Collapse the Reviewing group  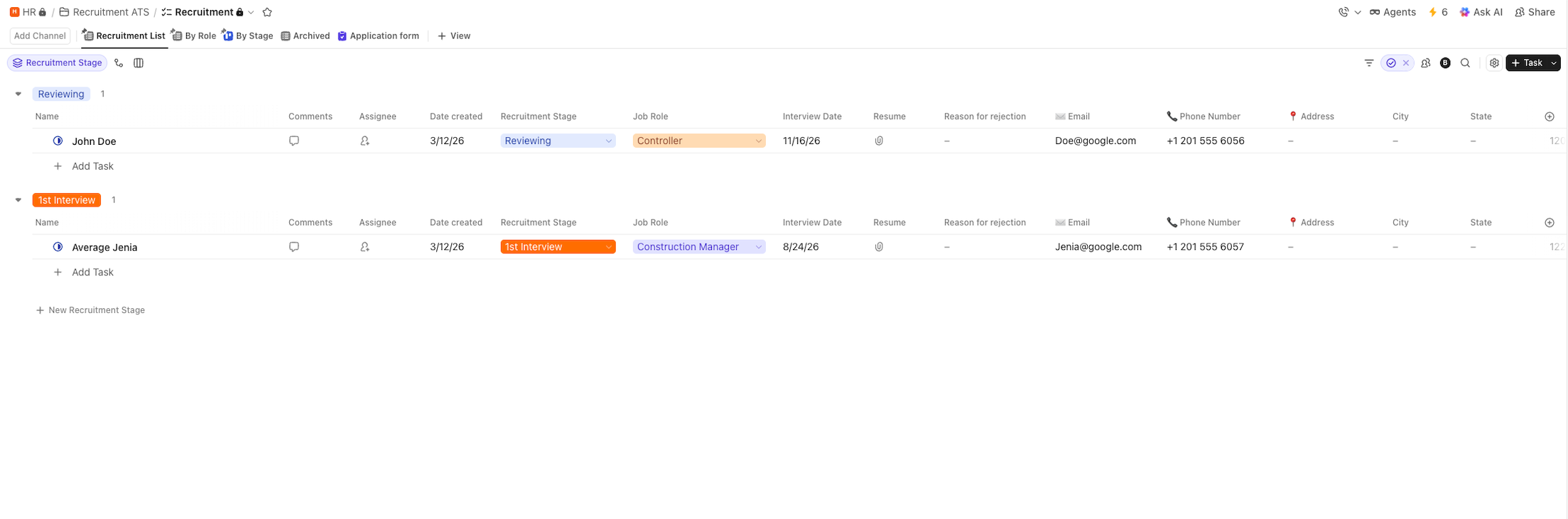tap(18, 94)
